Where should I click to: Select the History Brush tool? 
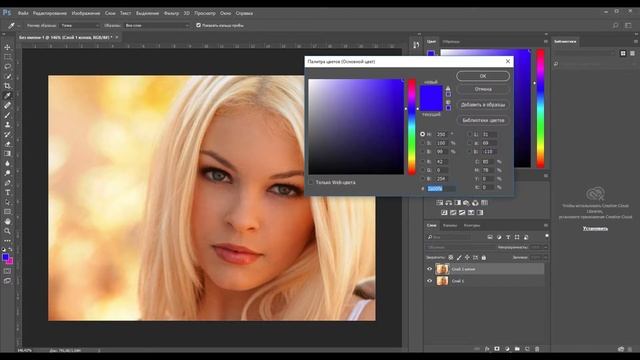point(7,134)
